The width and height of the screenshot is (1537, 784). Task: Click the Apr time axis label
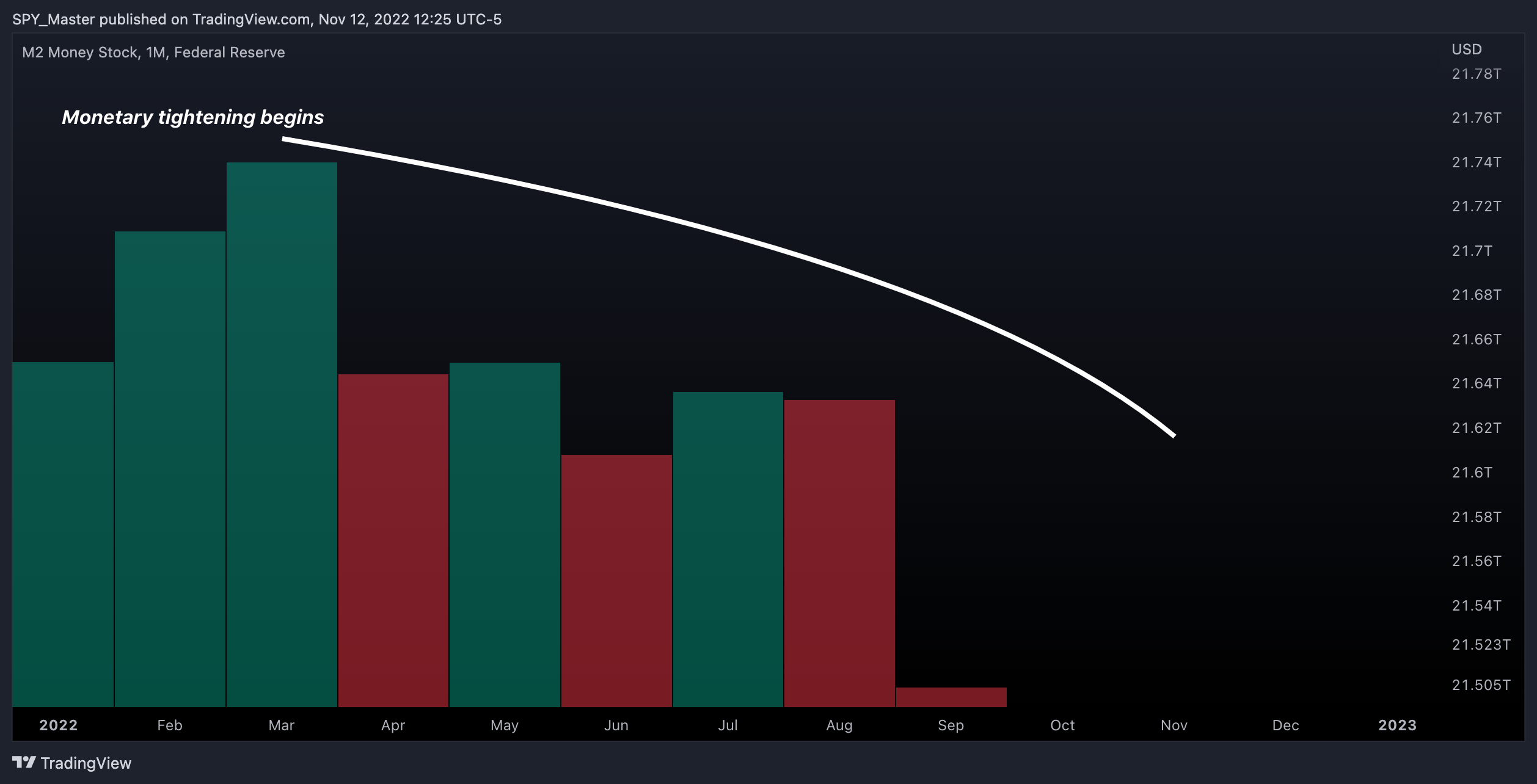393,725
